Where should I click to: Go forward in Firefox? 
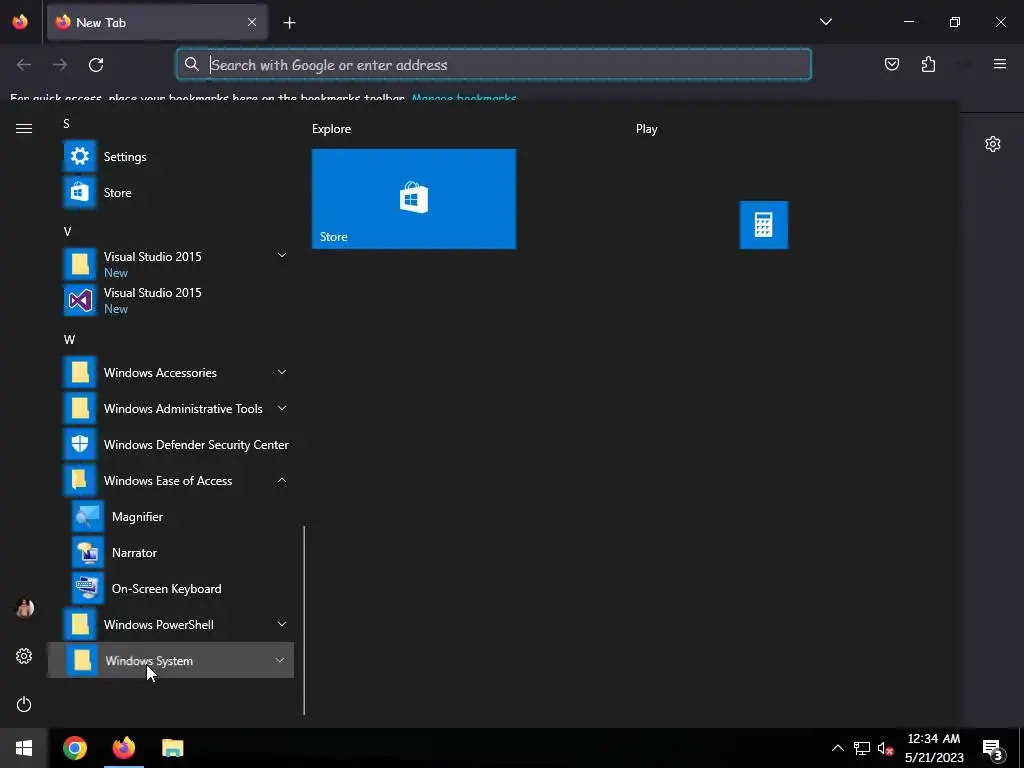pos(60,65)
